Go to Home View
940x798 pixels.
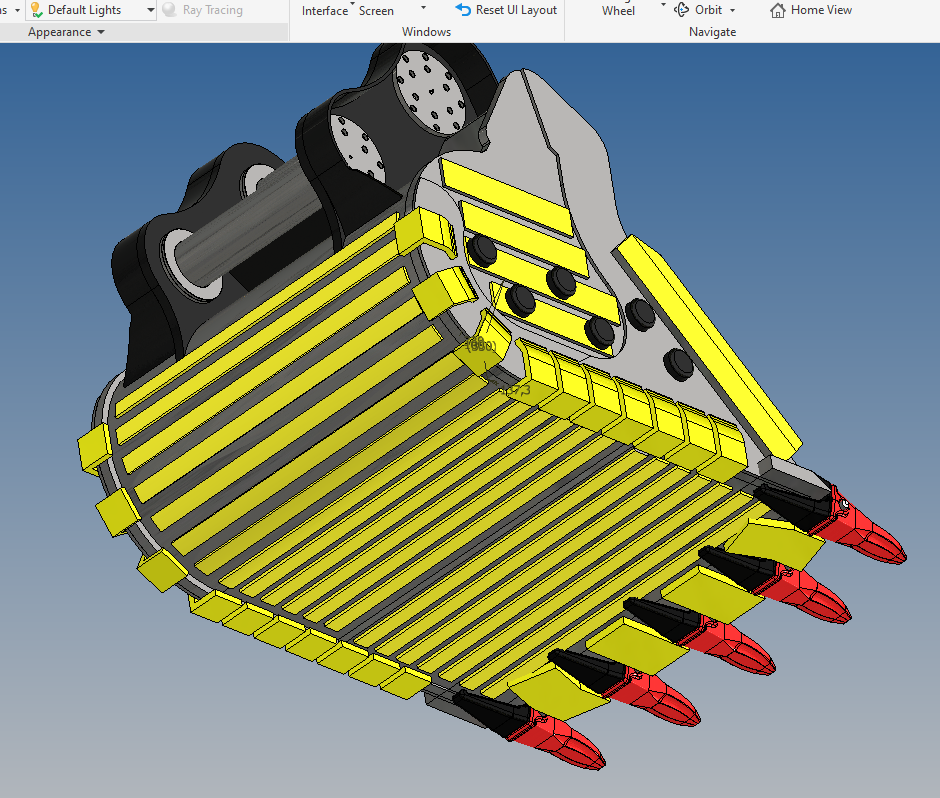pyautogui.click(x=811, y=10)
